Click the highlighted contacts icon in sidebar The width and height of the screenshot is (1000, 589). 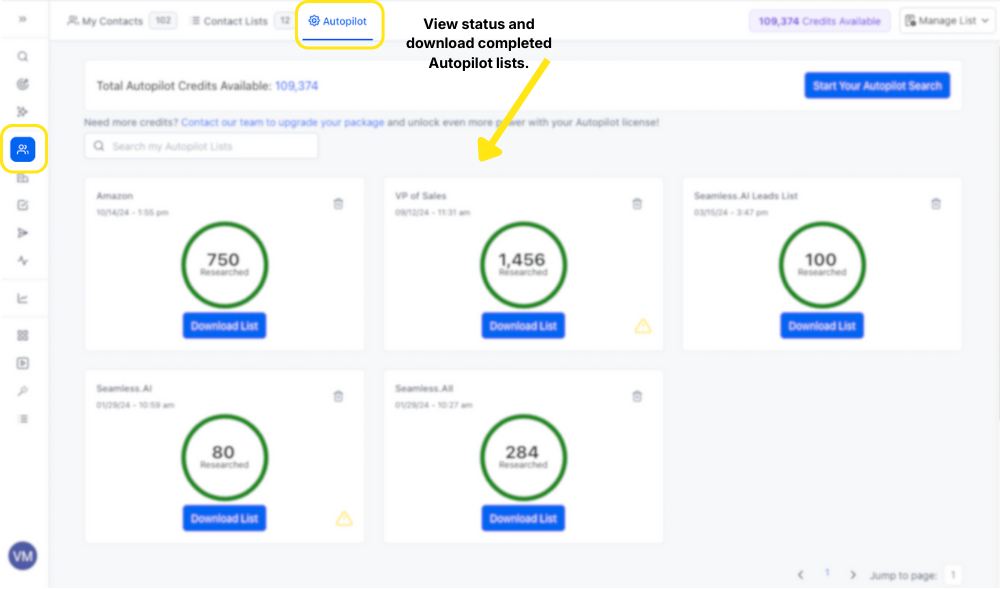(22, 150)
